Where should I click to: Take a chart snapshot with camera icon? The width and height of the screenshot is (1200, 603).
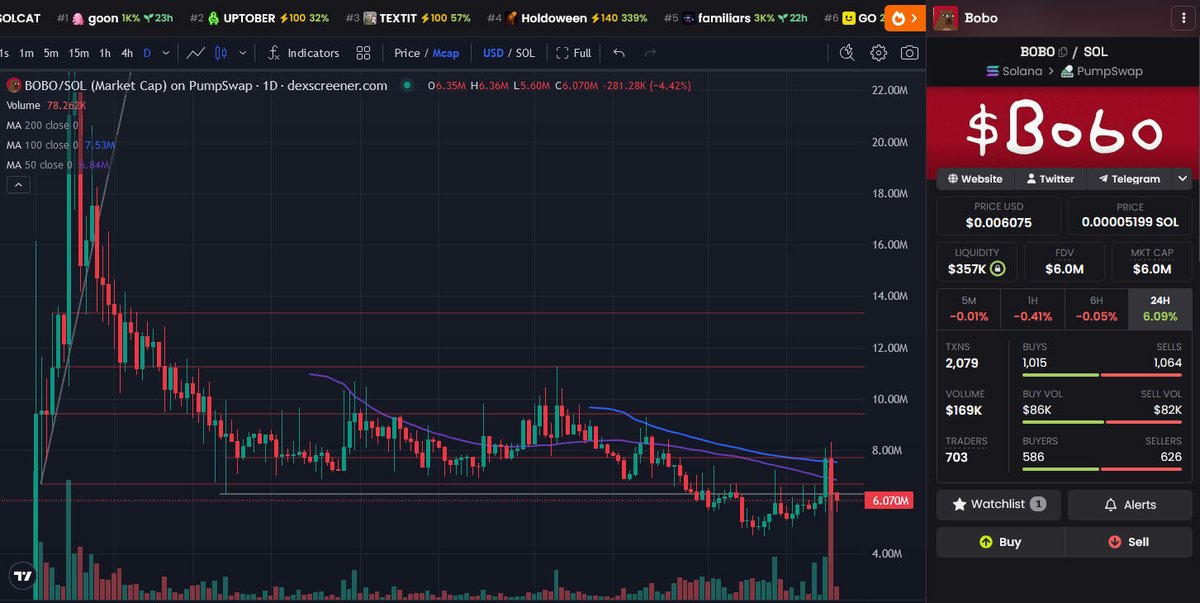909,53
